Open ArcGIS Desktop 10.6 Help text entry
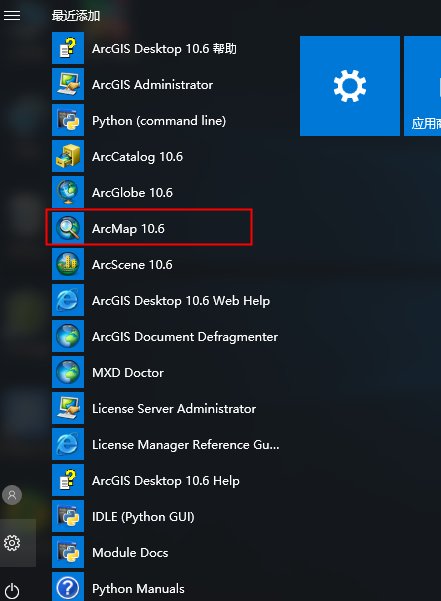Viewport: 441px width, 601px height. coord(166,481)
